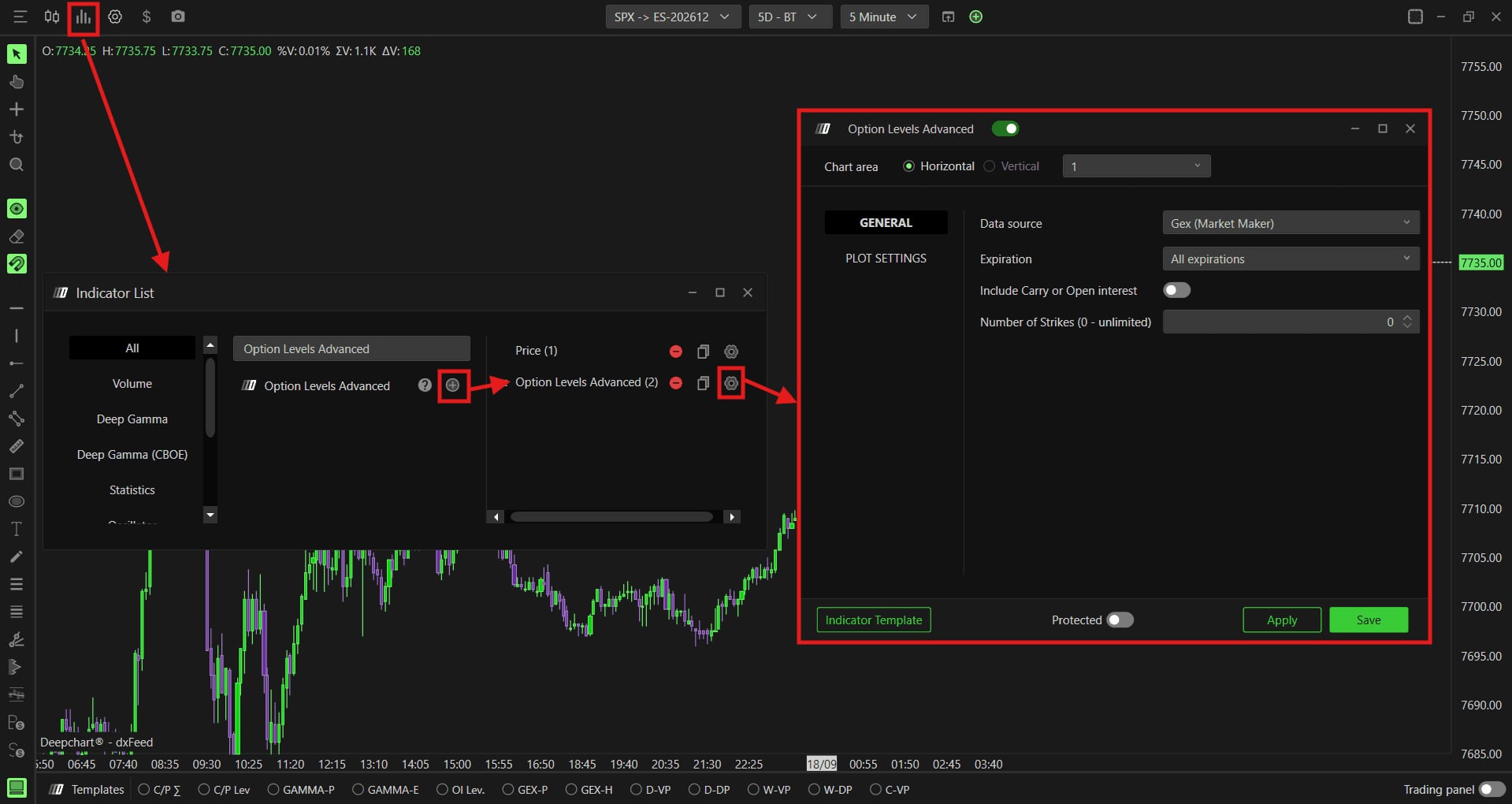
Task: Toggle Option Levels Advanced enabled switch
Action: [x=1005, y=128]
